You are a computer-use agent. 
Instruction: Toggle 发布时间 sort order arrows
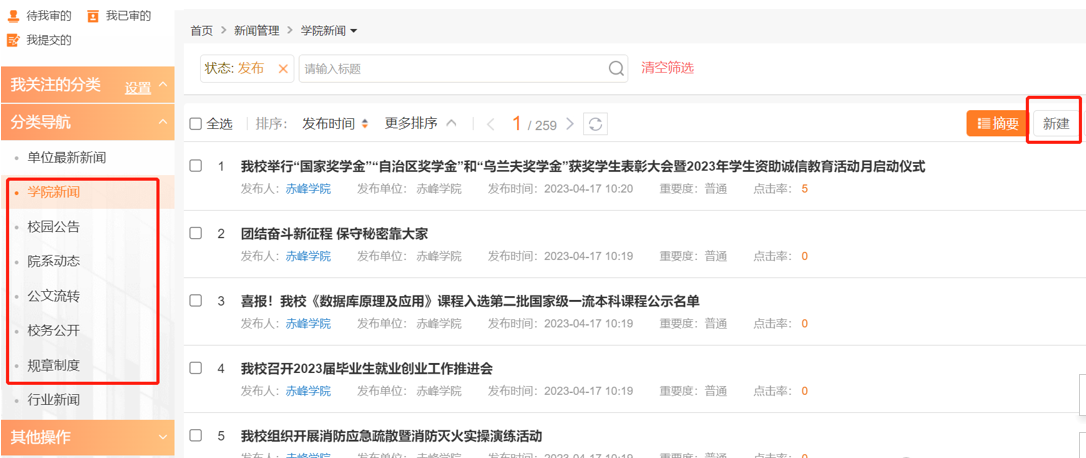point(365,124)
